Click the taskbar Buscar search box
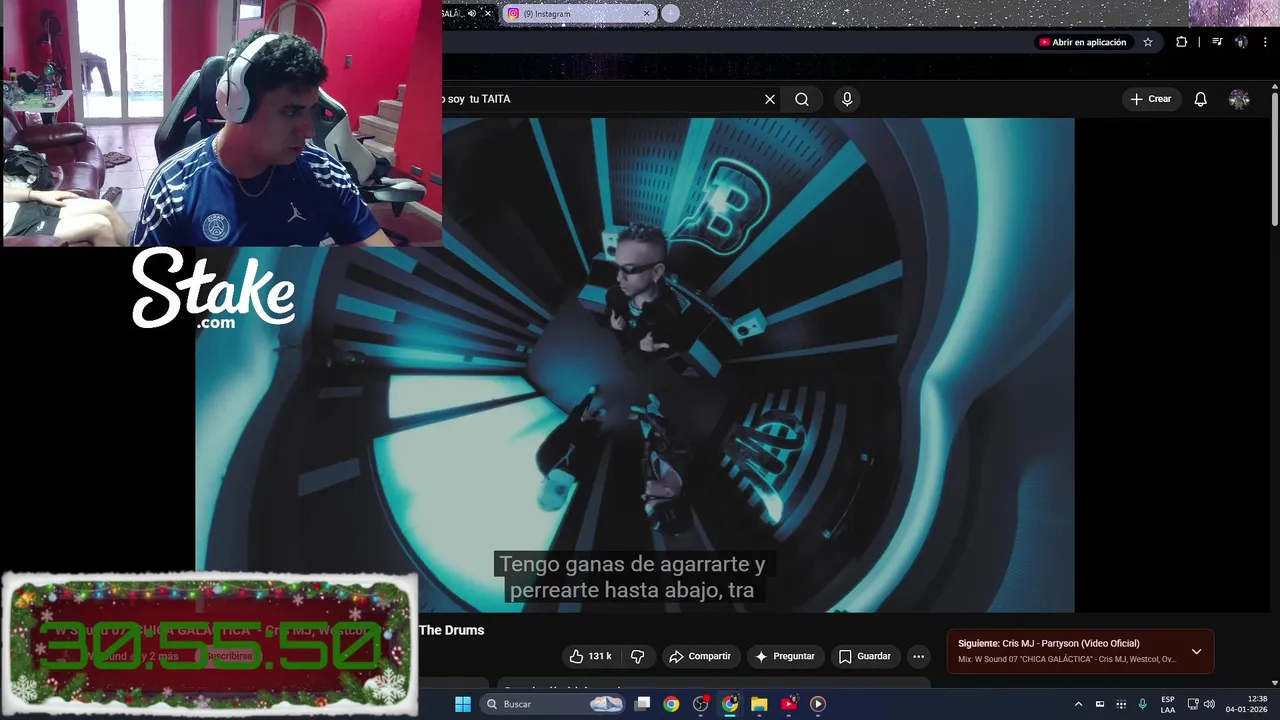 553,704
